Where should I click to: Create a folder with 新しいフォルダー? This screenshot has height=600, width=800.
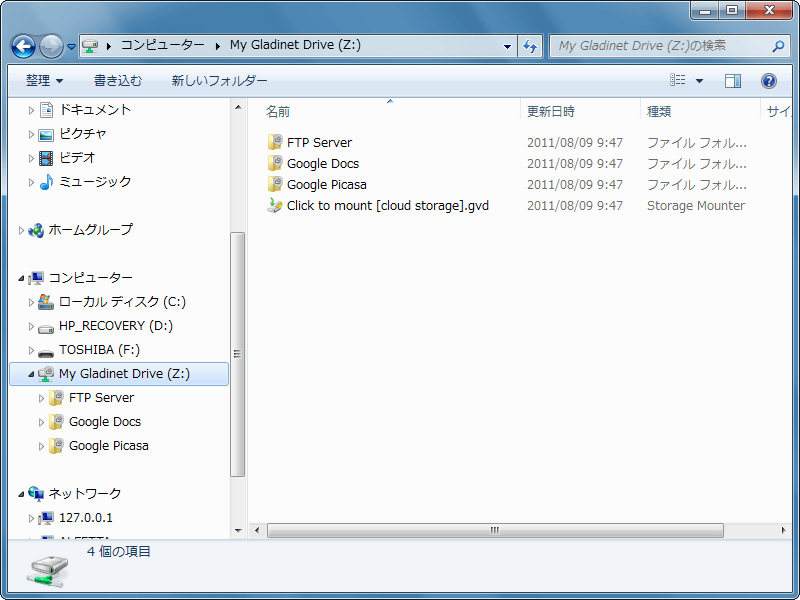point(219,81)
